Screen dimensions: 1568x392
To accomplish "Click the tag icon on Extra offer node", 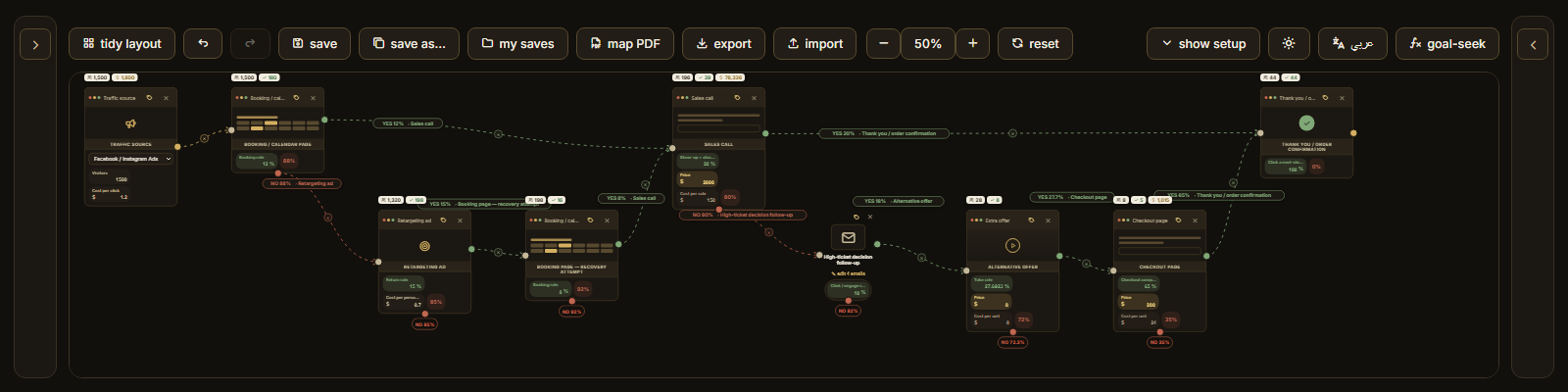I will pyautogui.click(x=1031, y=220).
